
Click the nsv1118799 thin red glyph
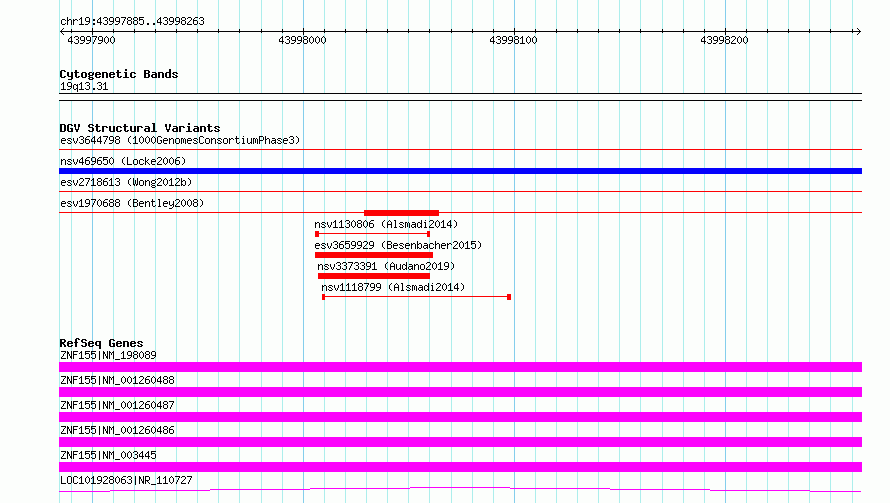[417, 297]
